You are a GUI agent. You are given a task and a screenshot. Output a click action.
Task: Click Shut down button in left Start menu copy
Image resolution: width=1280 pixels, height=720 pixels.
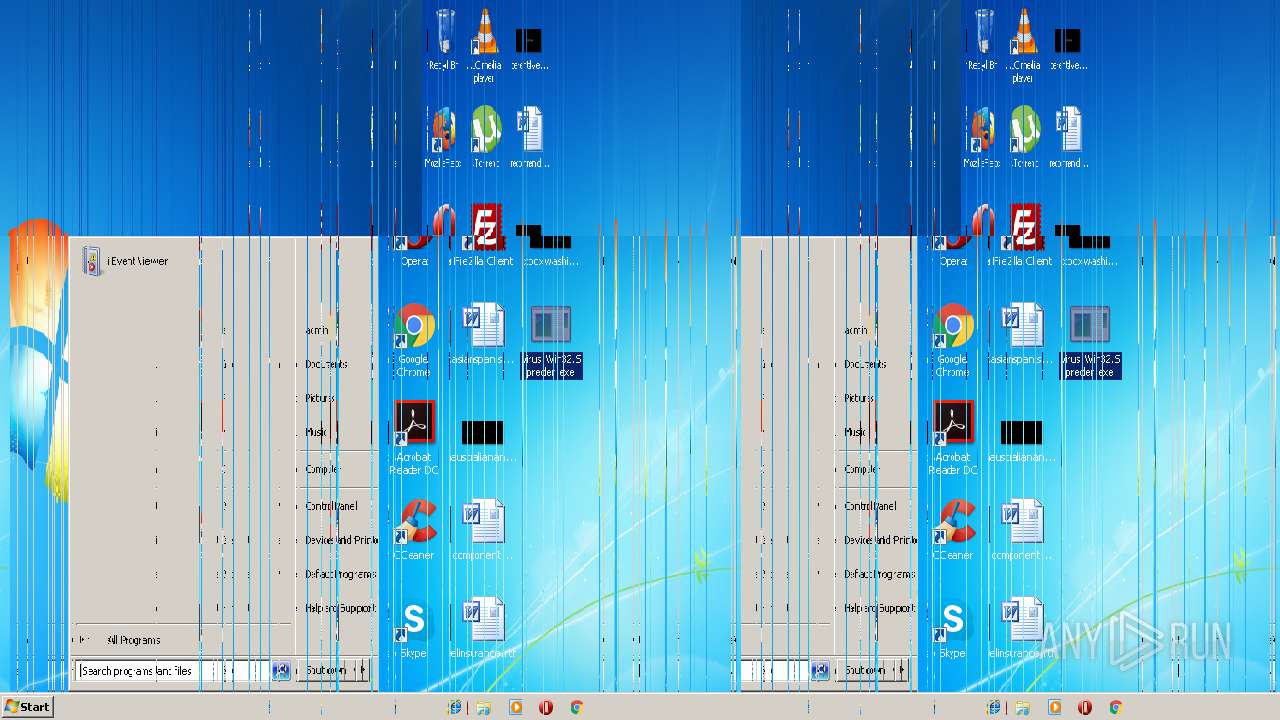[326, 670]
